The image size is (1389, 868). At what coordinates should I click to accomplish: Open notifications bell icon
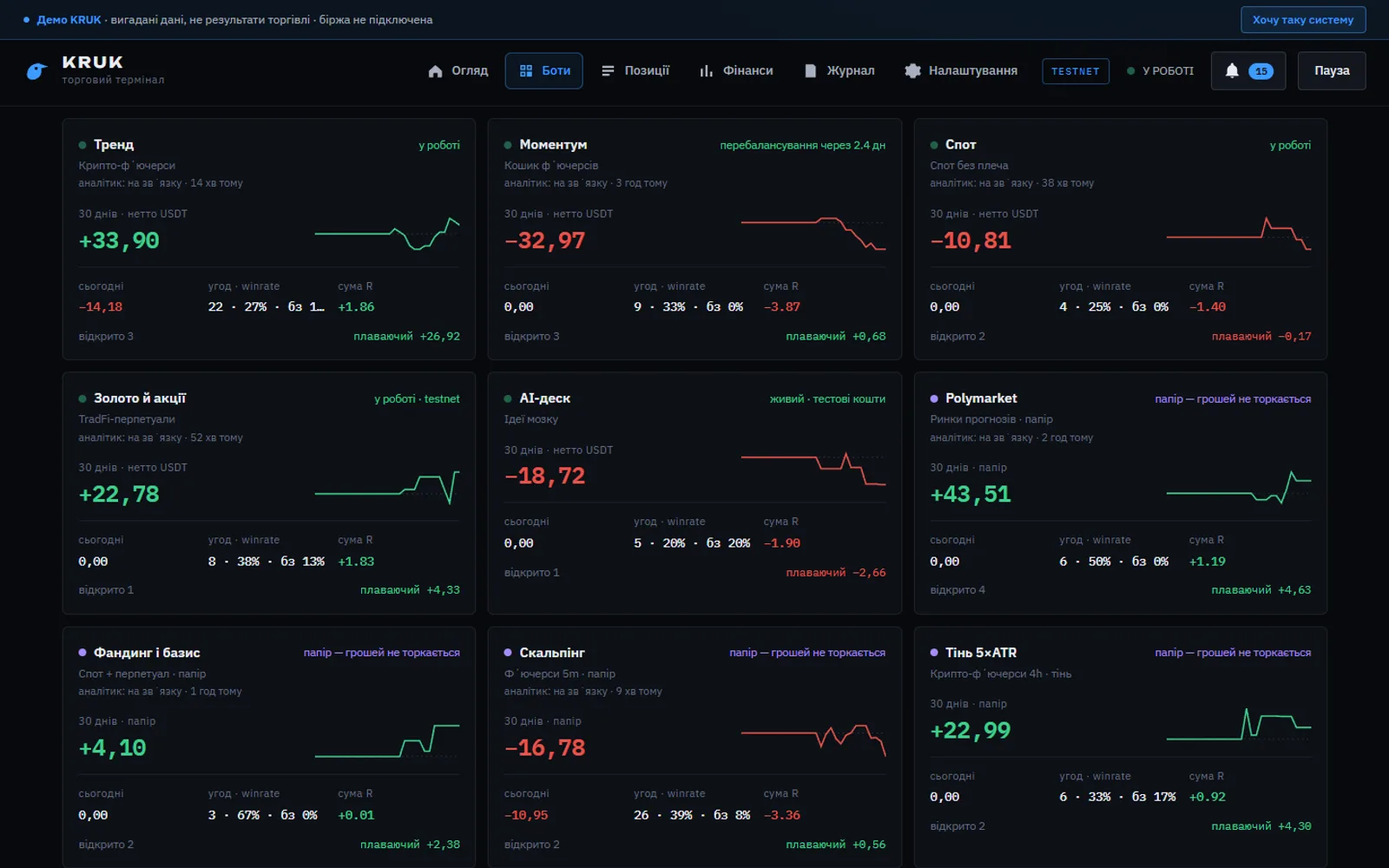1232,70
